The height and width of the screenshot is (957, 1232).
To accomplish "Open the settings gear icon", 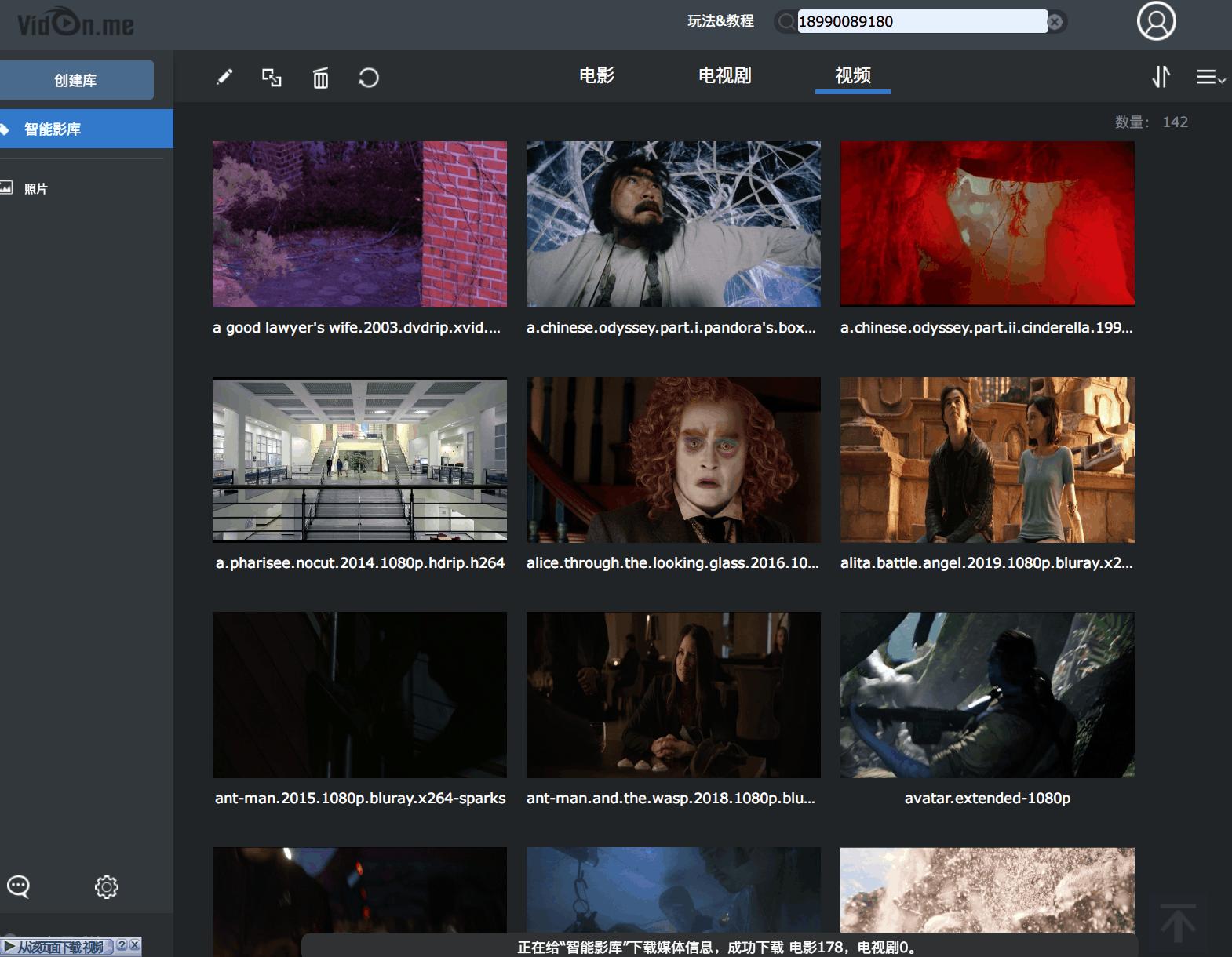I will [107, 886].
